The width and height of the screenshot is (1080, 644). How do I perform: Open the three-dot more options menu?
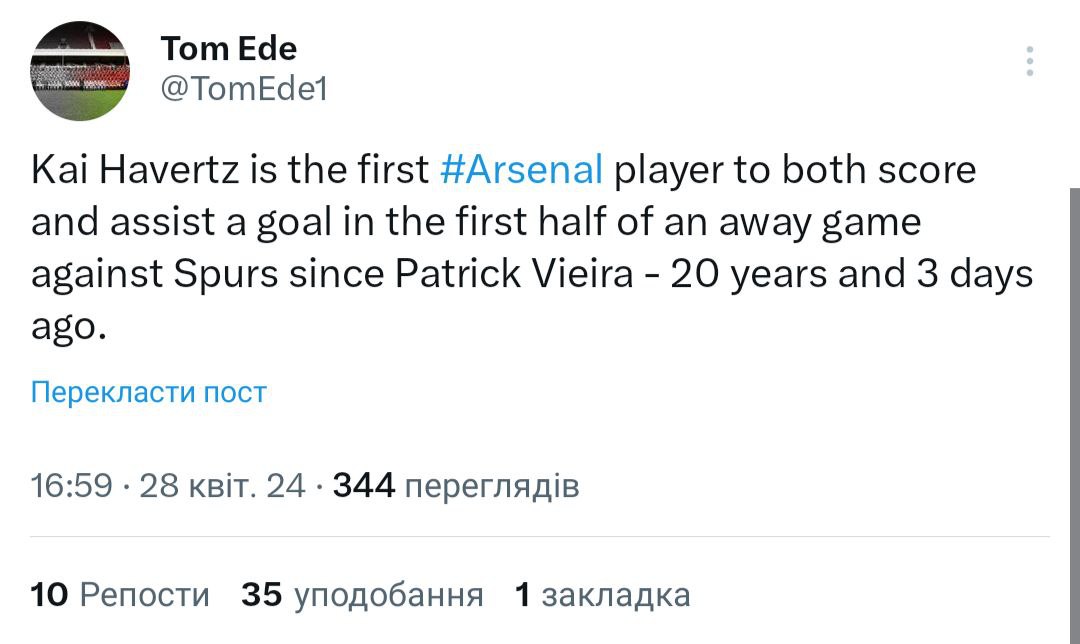(x=1029, y=61)
